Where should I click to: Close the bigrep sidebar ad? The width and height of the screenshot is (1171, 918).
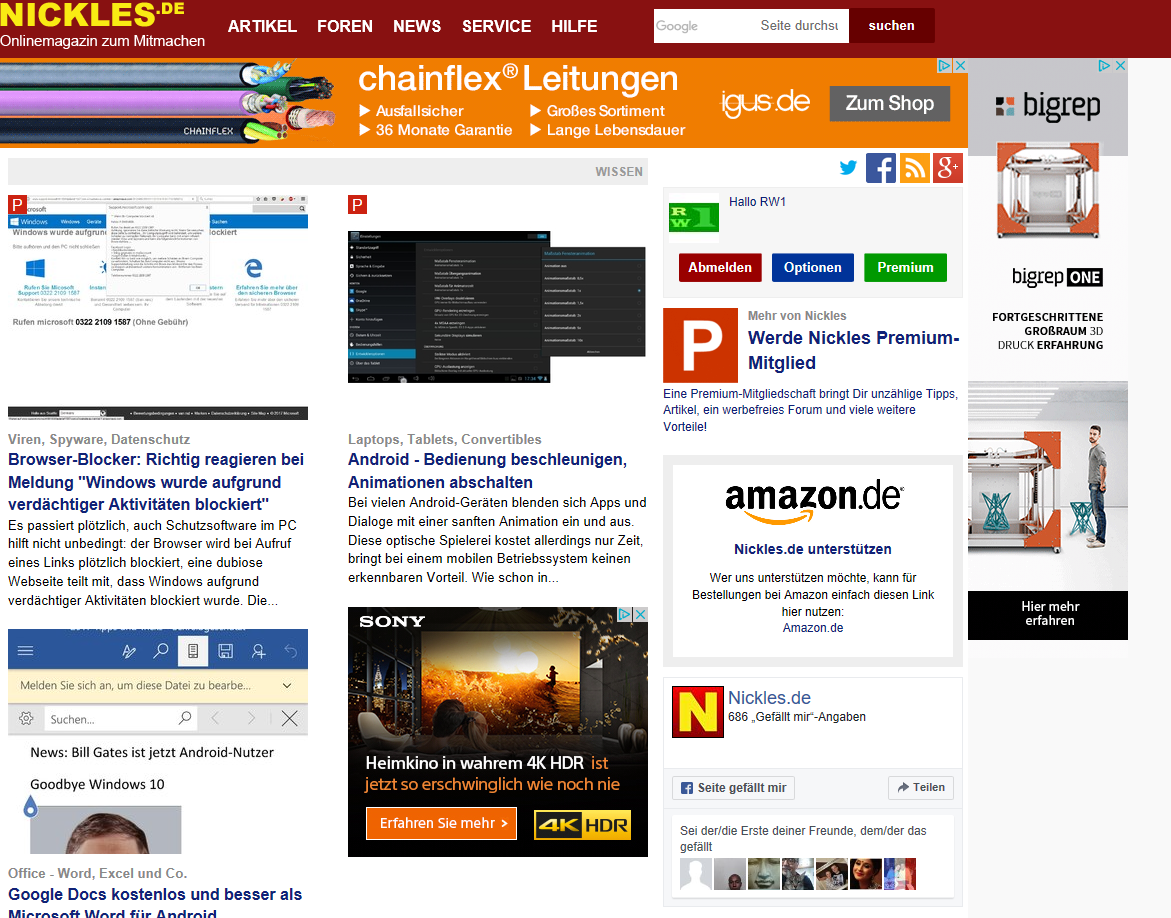tap(1120, 66)
